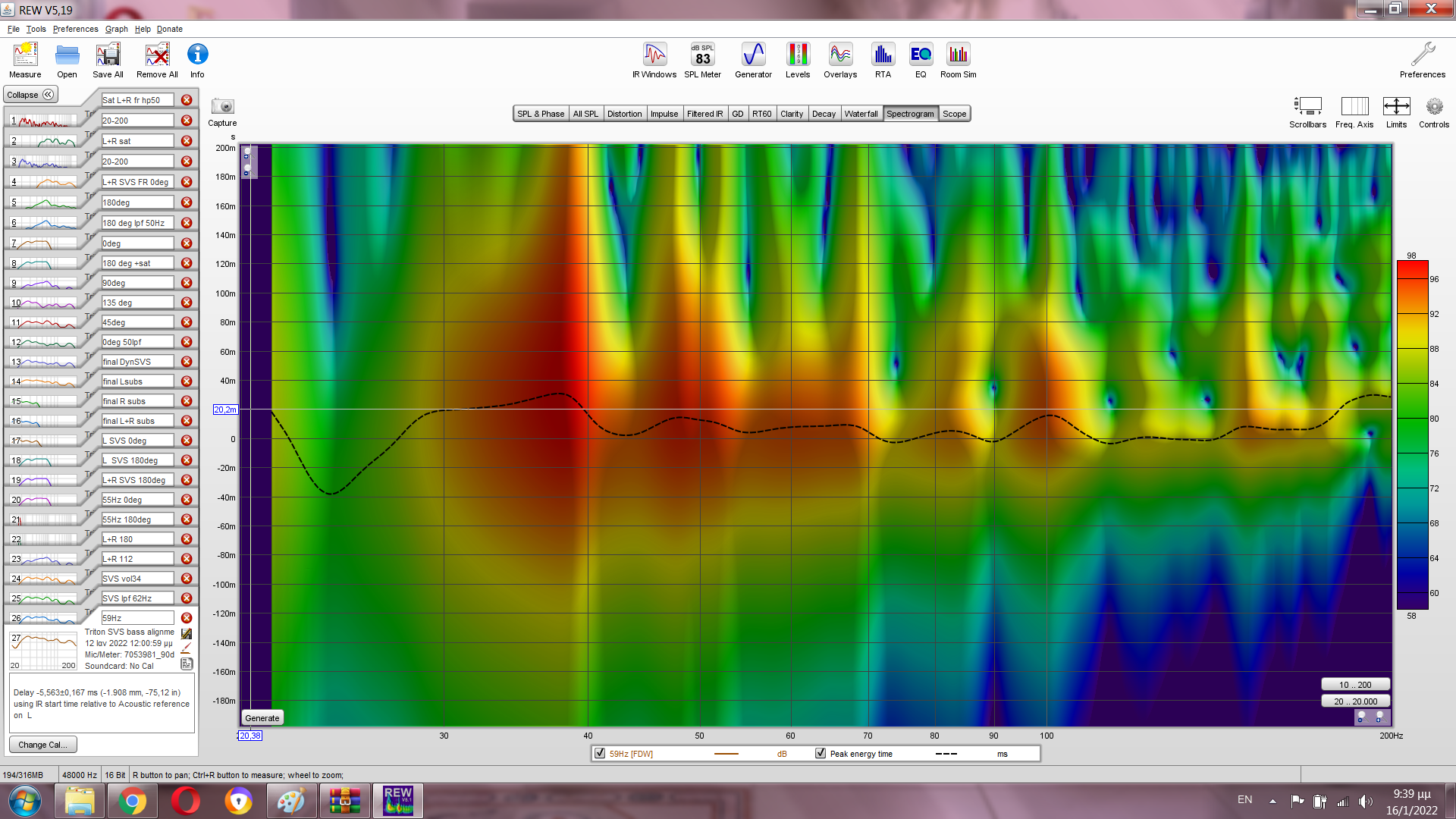This screenshot has height=819, width=1456.
Task: Toggle Scrollbars display on graph
Action: 1307,107
